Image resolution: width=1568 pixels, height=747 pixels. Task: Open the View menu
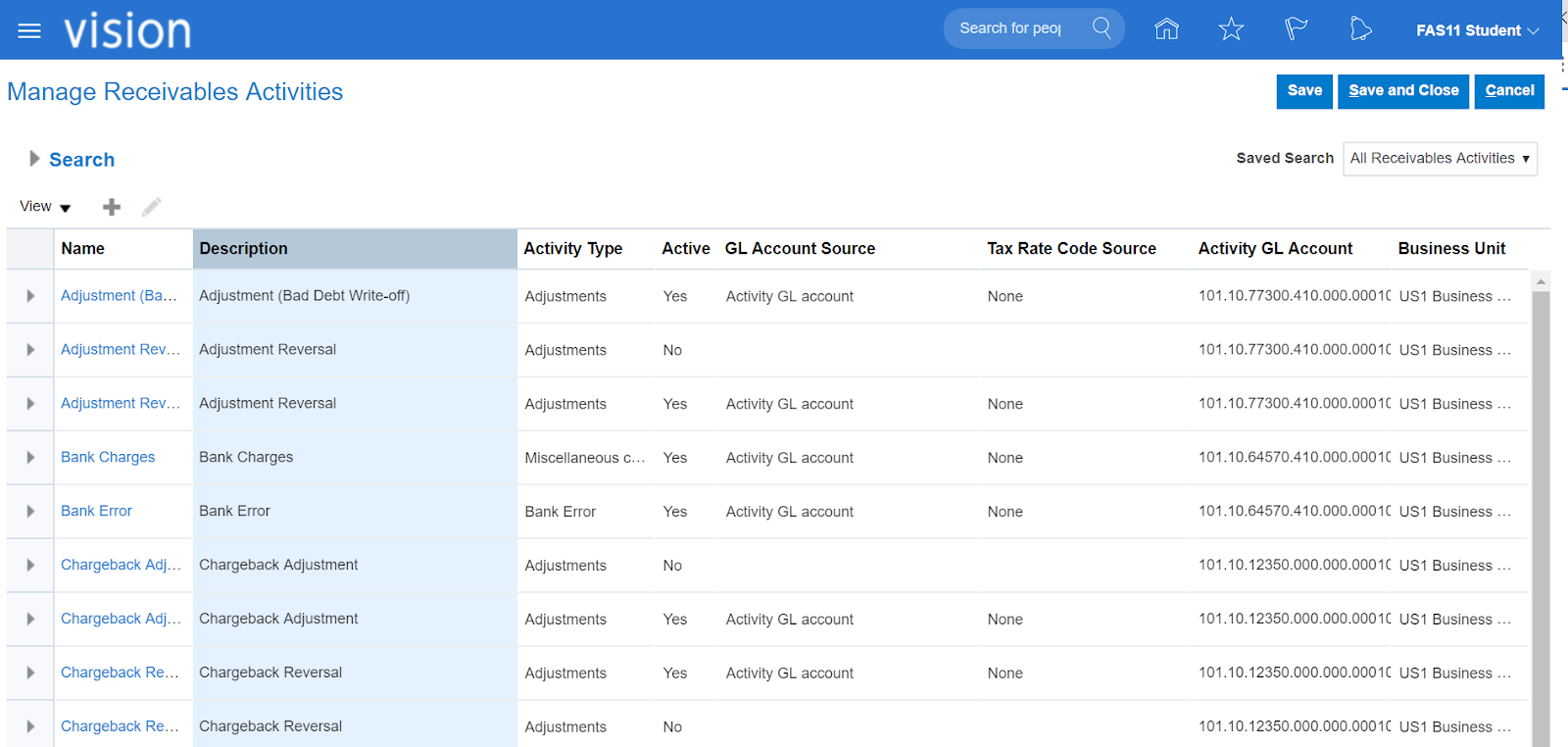point(45,207)
